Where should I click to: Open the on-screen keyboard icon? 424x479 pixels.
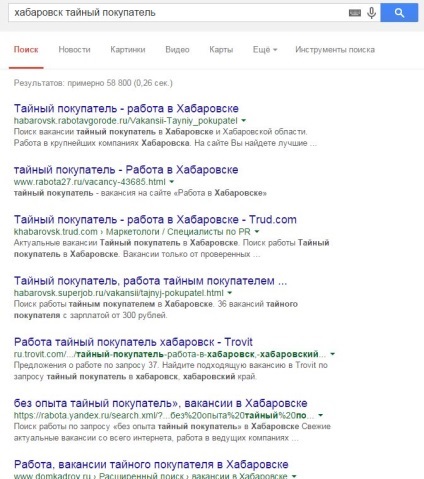[355, 13]
